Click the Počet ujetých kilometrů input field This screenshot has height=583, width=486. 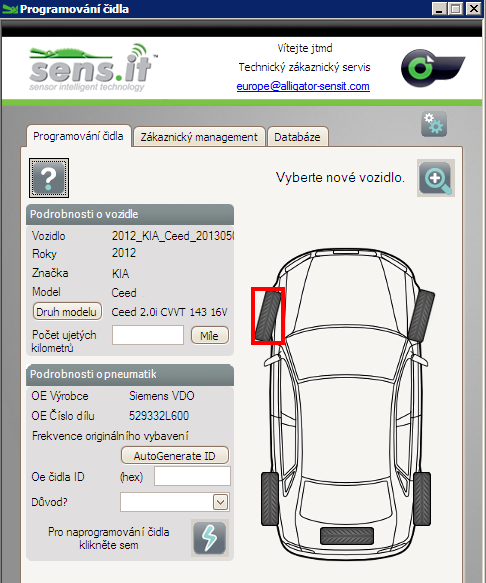[148, 335]
